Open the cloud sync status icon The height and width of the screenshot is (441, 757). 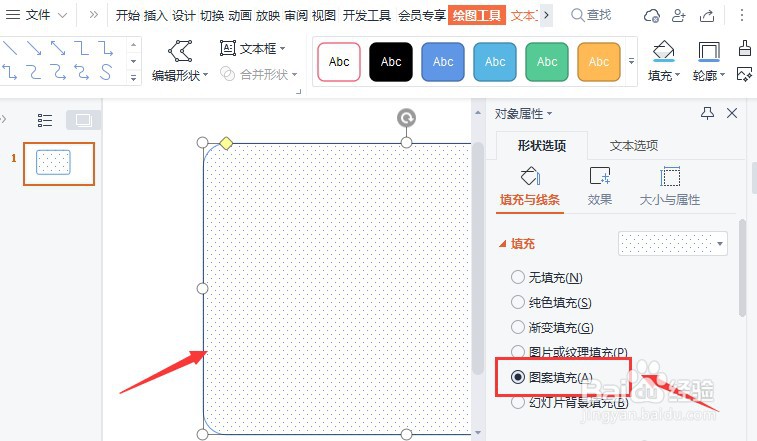pyautogui.click(x=651, y=16)
